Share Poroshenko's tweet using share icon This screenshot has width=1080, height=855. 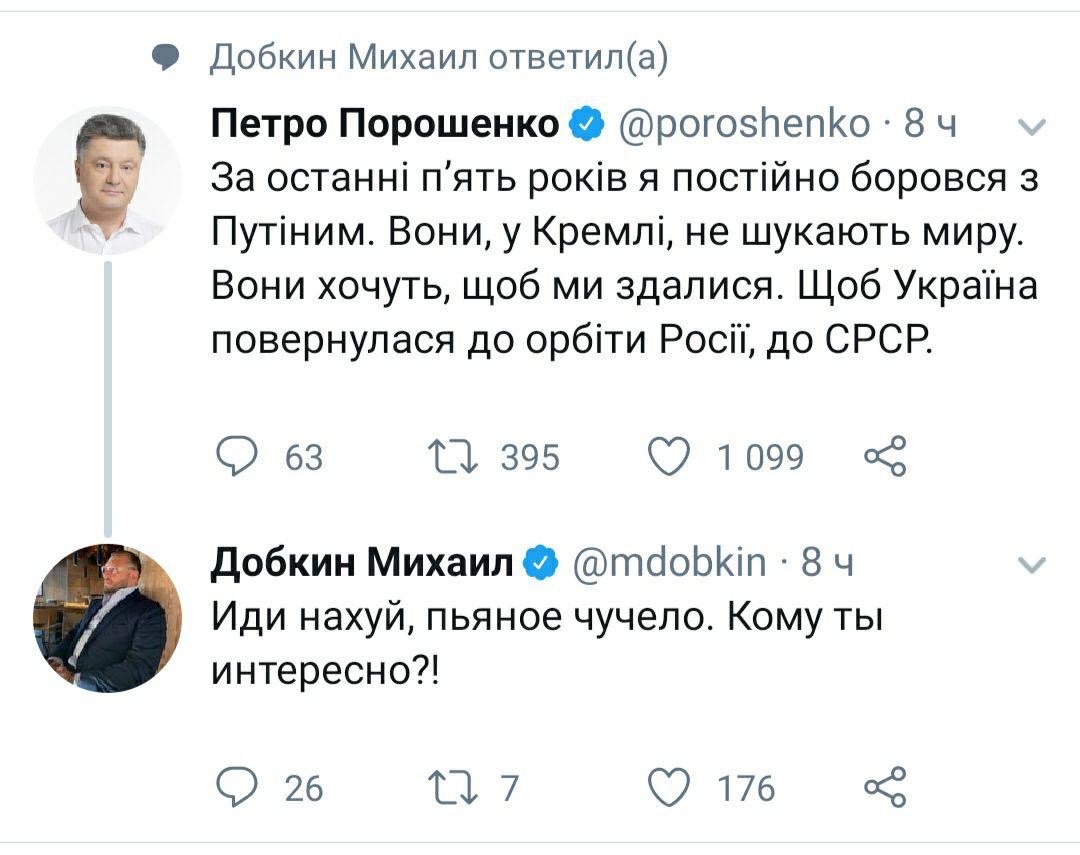pos(884,457)
